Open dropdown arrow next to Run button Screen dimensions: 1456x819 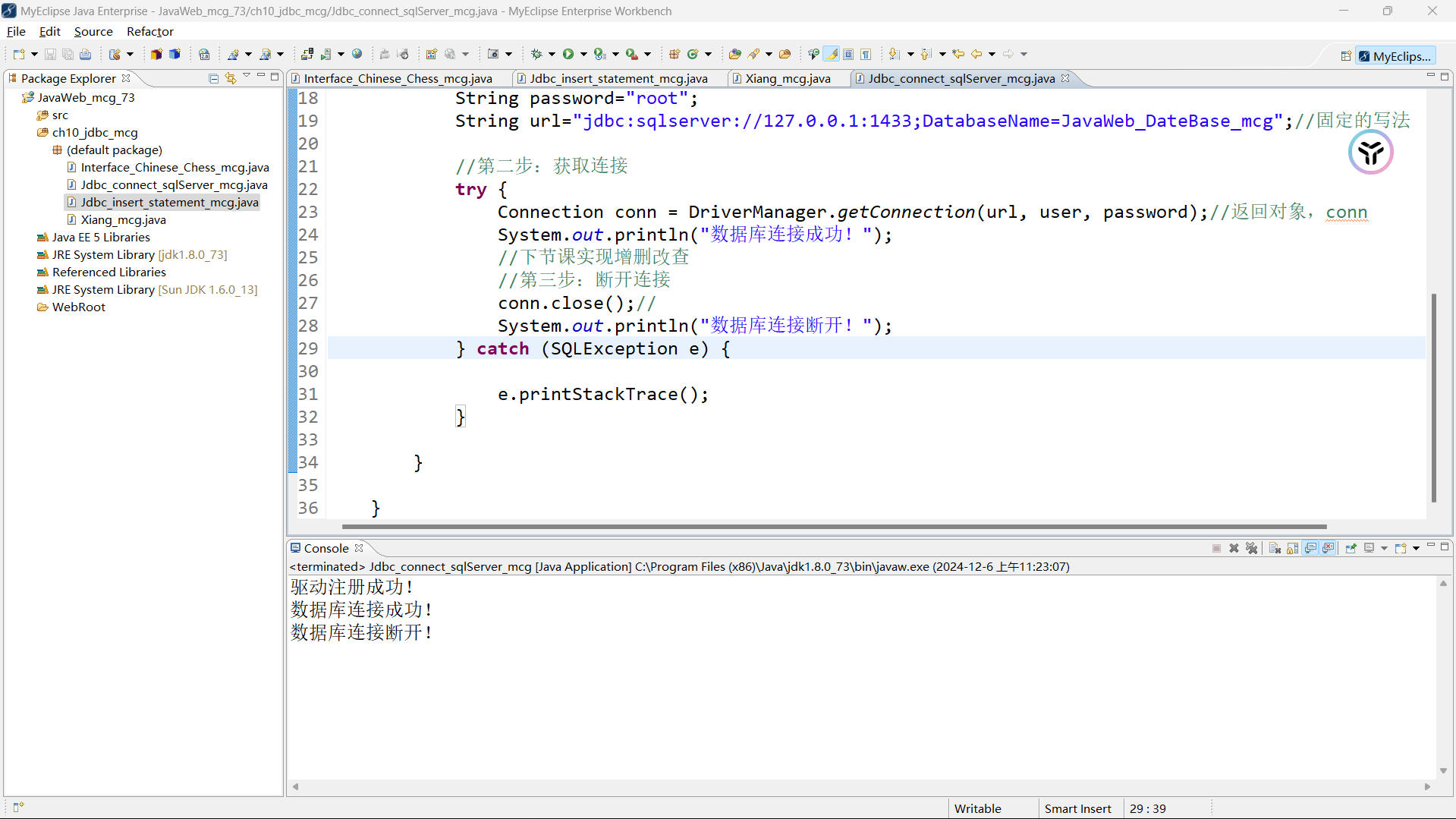(x=583, y=54)
